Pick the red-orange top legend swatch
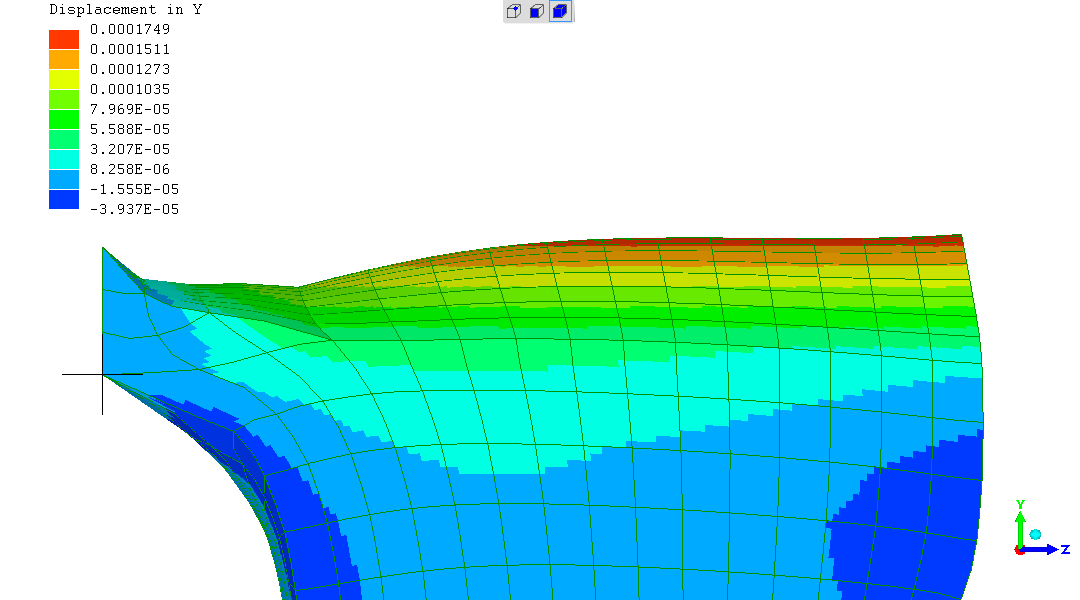Viewport: 1080px width, 600px height. tap(64, 39)
